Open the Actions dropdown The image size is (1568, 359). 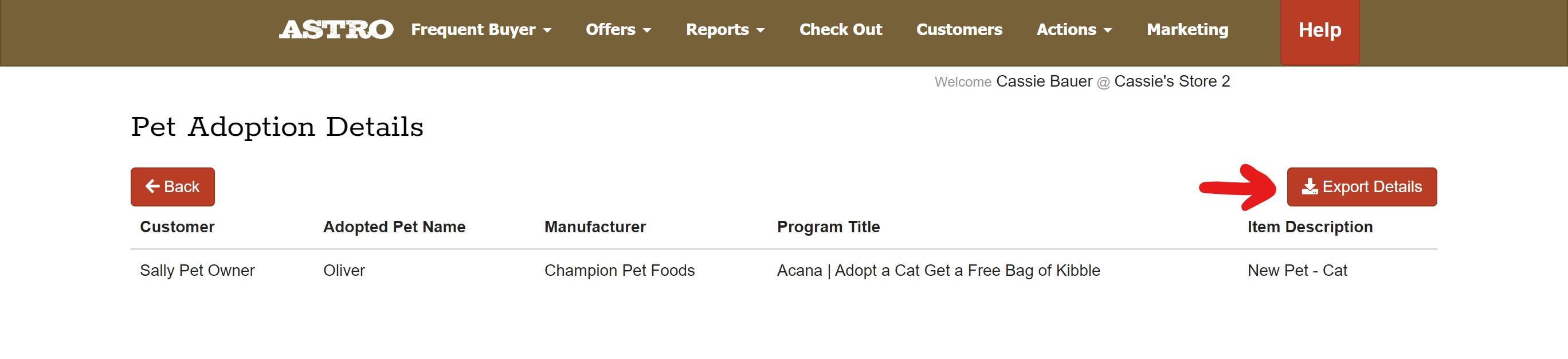point(1074,29)
